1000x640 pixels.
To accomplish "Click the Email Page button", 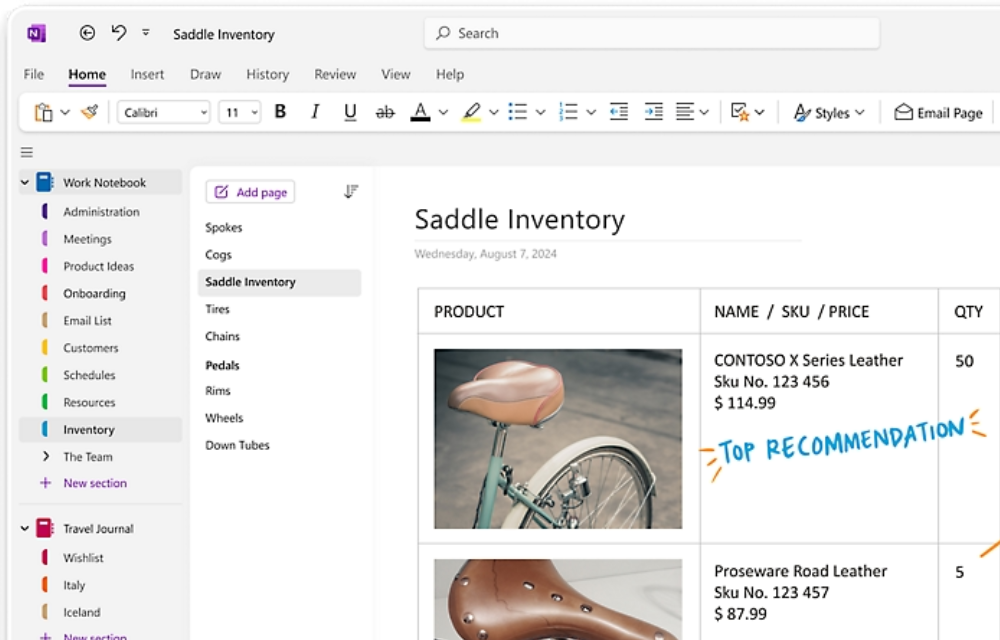I will pos(938,113).
